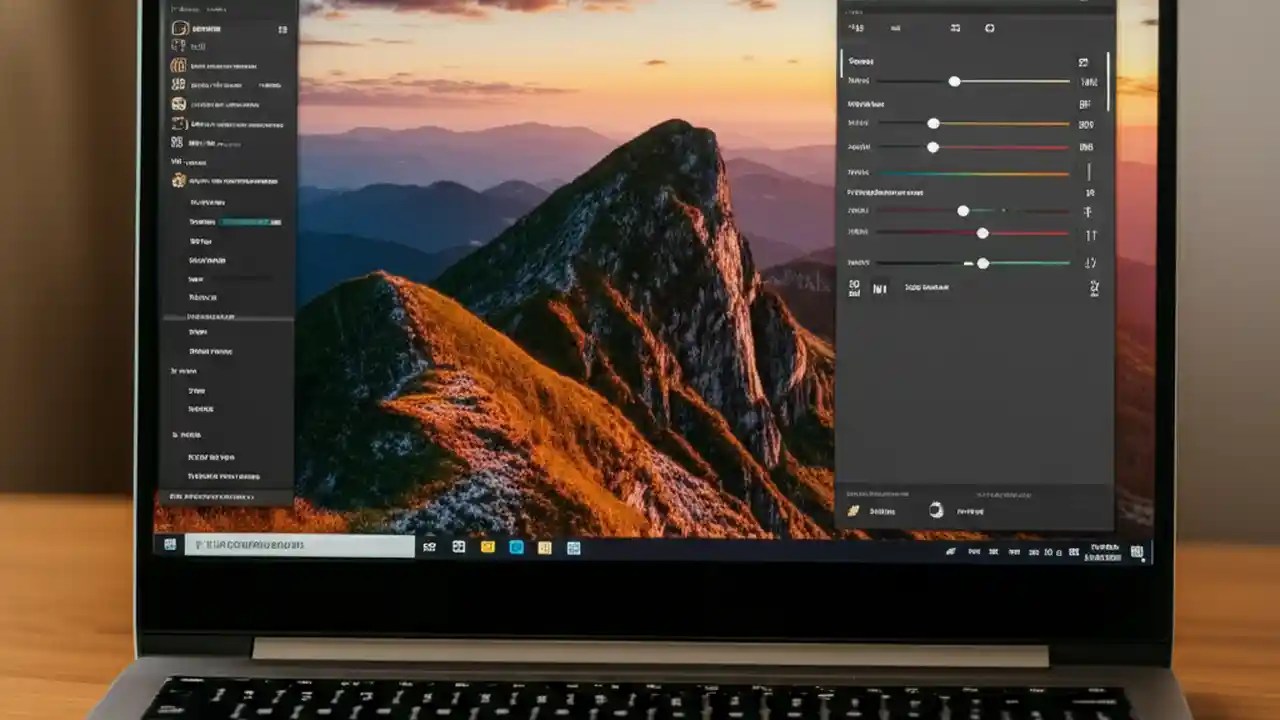
Task: Click the moon icon at the bottom of the adjustments panel
Action: coord(937,511)
